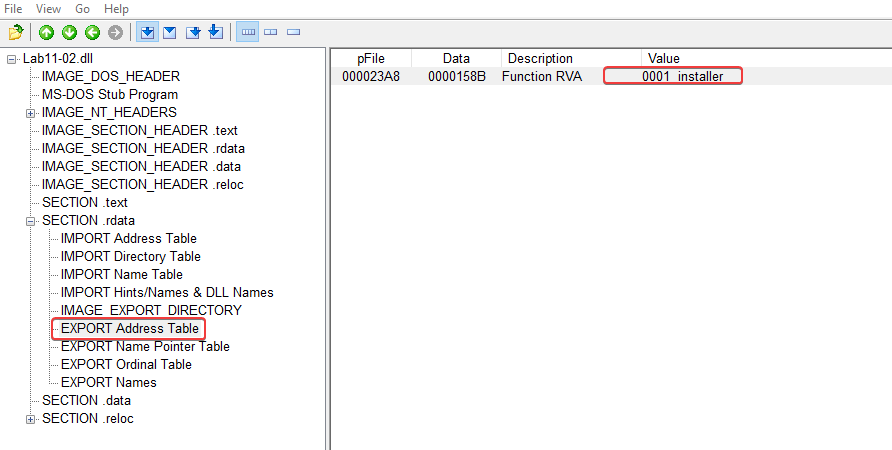Viewport: 892px width, 450px height.
Task: Open IMAGE_EXPORT_DIRECTORY item
Action: (151, 311)
